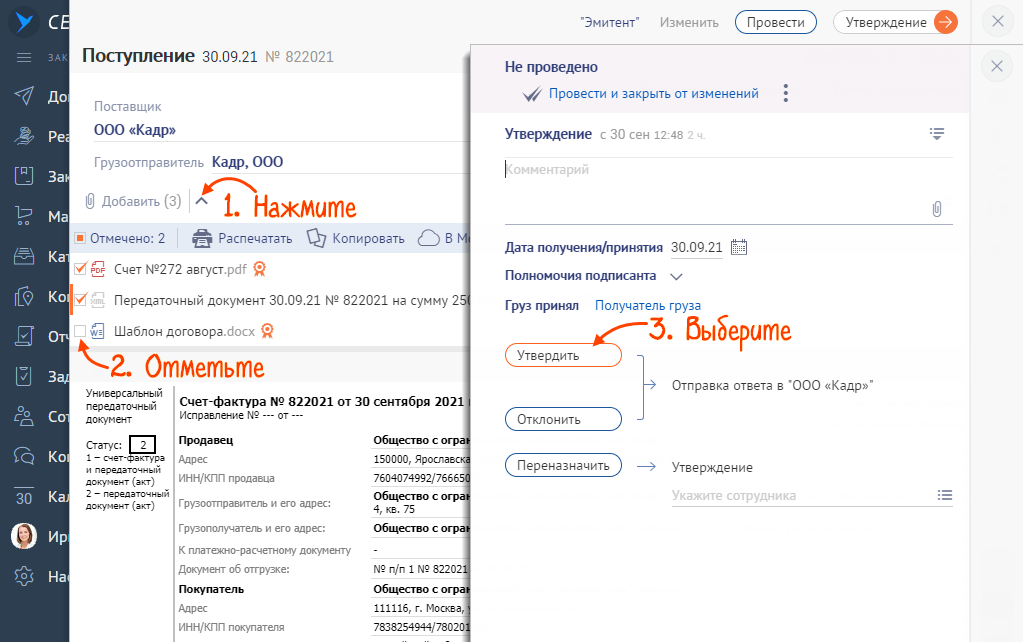
Task: Click the Утвердить button
Action: (x=563, y=355)
